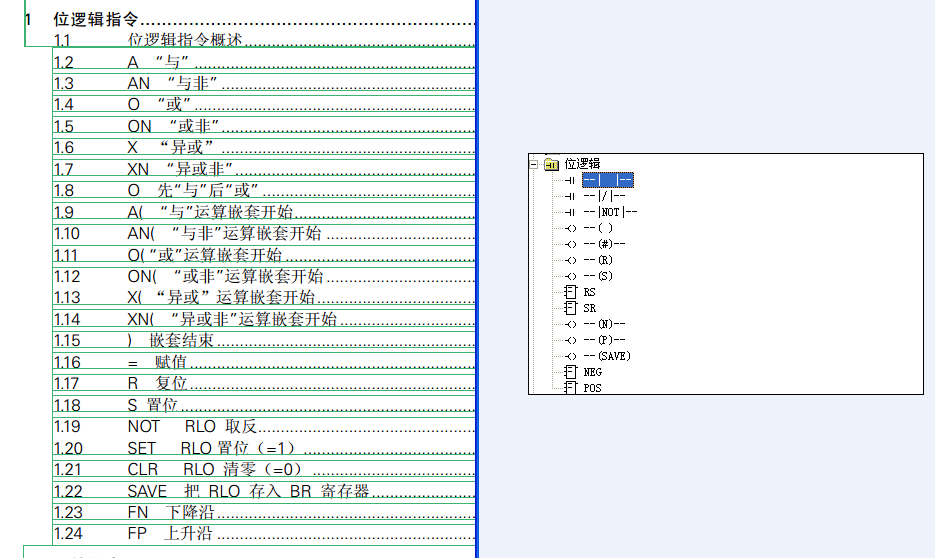The image size is (935, 558).
Task: Click the normally closed contact --|/|-- icon
Action: 570,196
